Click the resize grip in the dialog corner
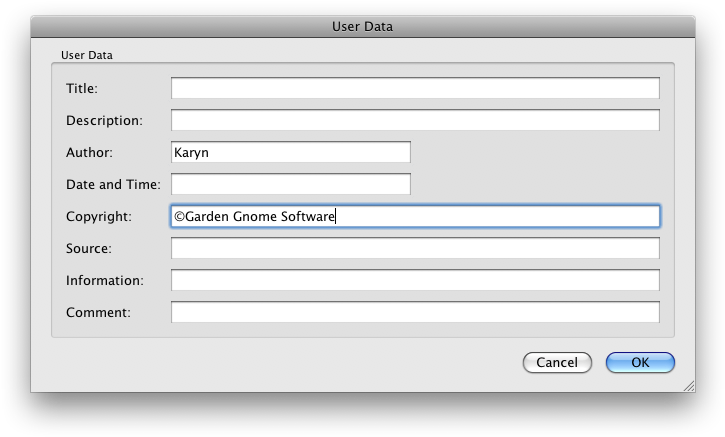Viewport: 725px width, 437px height. [x=687, y=384]
